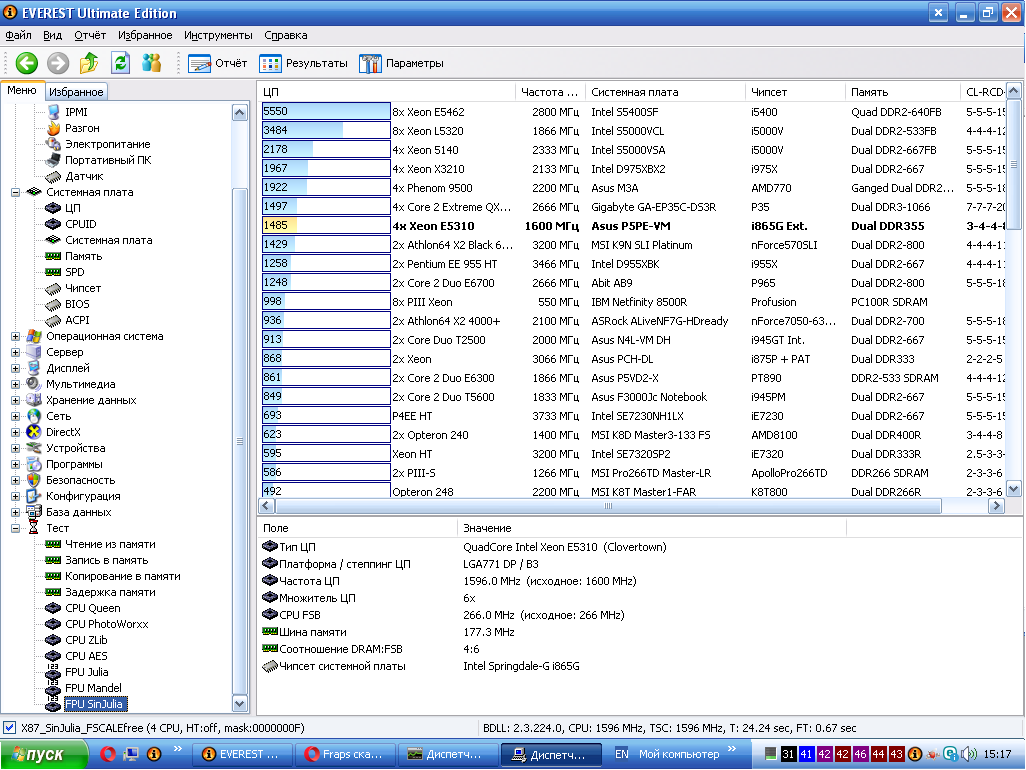The height and width of the screenshot is (770, 1026).
Task: Click the volume speaker tray icon
Action: pos(968,754)
